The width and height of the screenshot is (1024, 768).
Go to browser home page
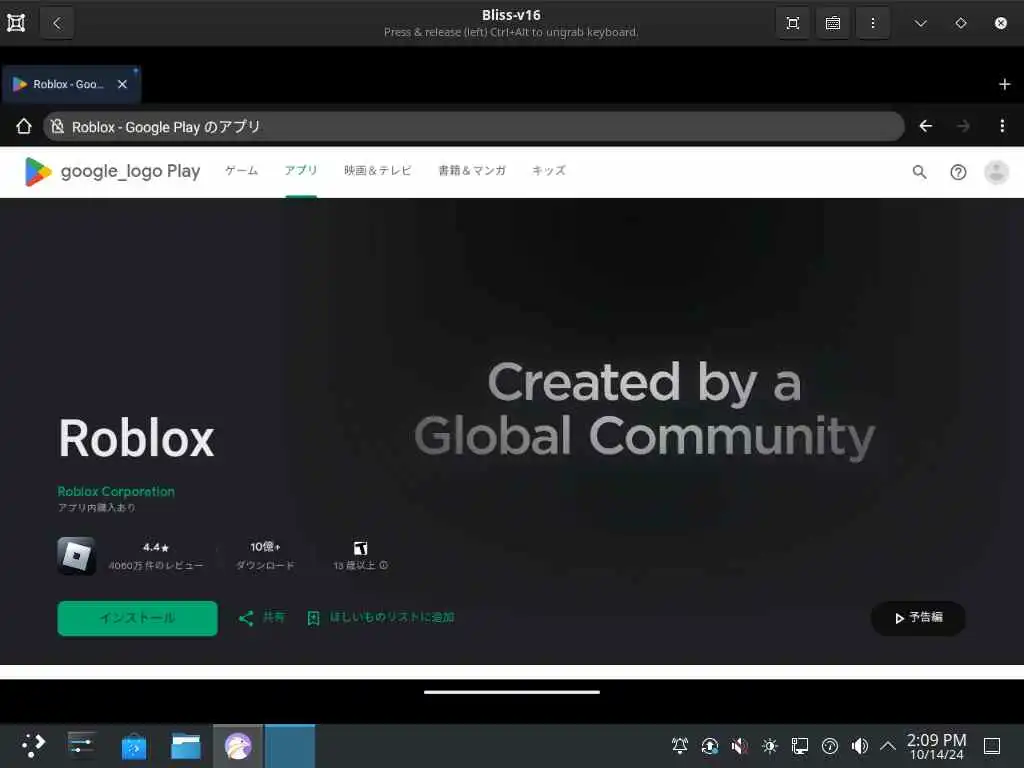point(24,126)
